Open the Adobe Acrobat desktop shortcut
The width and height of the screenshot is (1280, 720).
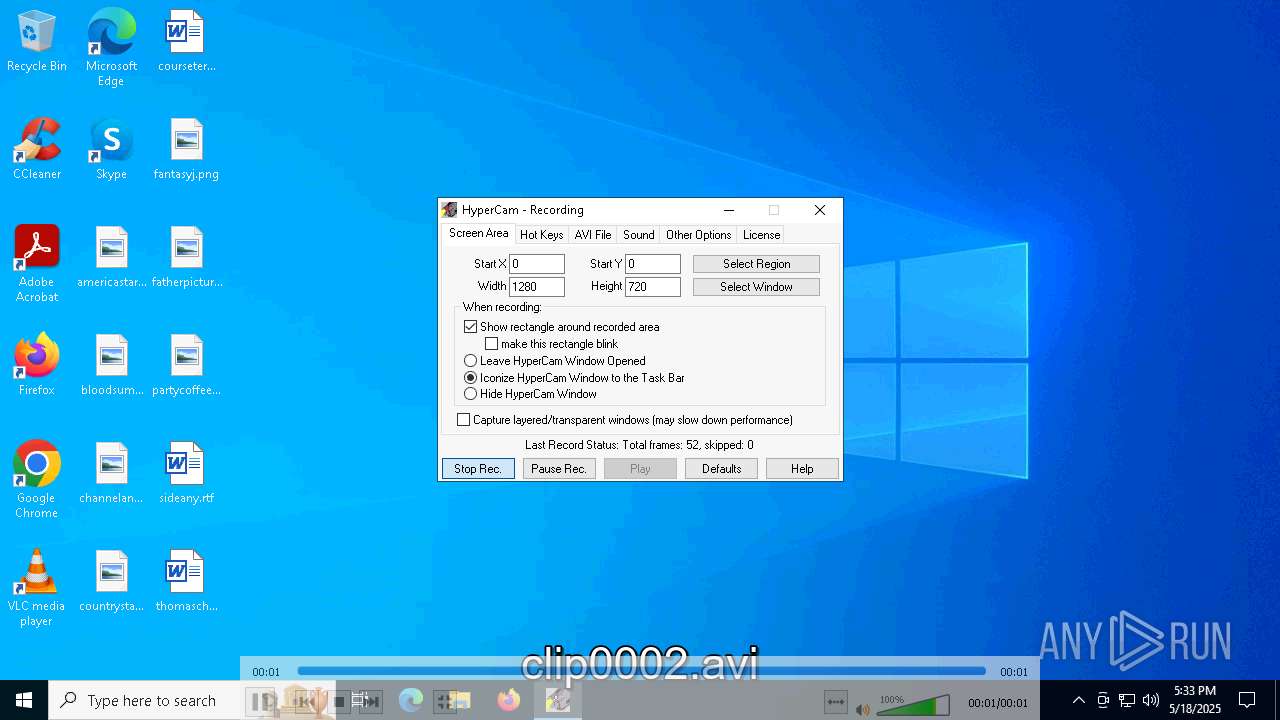[x=37, y=264]
